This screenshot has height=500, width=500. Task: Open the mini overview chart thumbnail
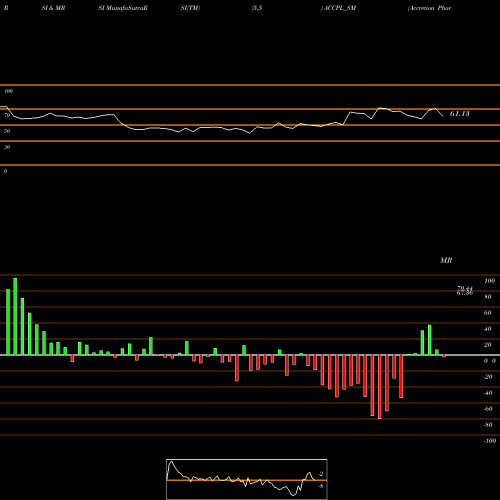(x=247, y=479)
